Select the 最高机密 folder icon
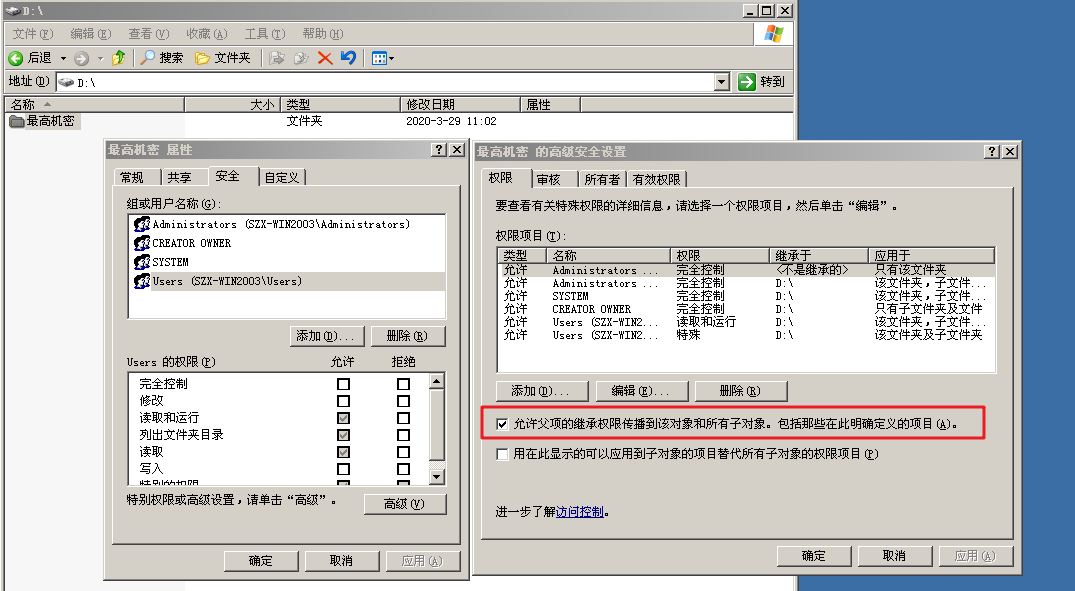1075x591 pixels. (x=16, y=121)
